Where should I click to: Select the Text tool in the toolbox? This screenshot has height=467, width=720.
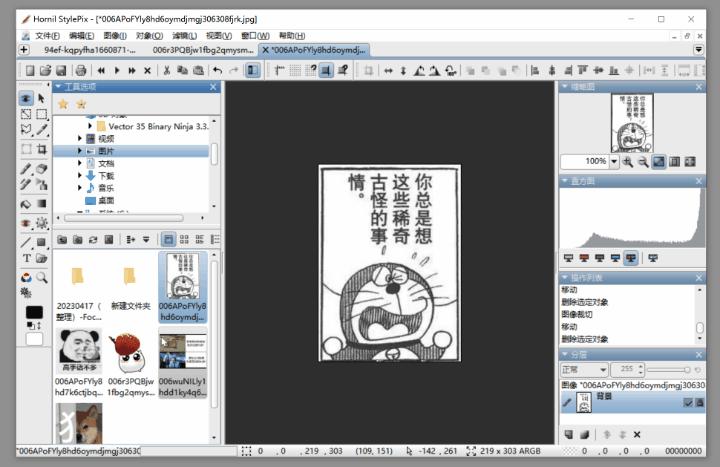[27, 258]
